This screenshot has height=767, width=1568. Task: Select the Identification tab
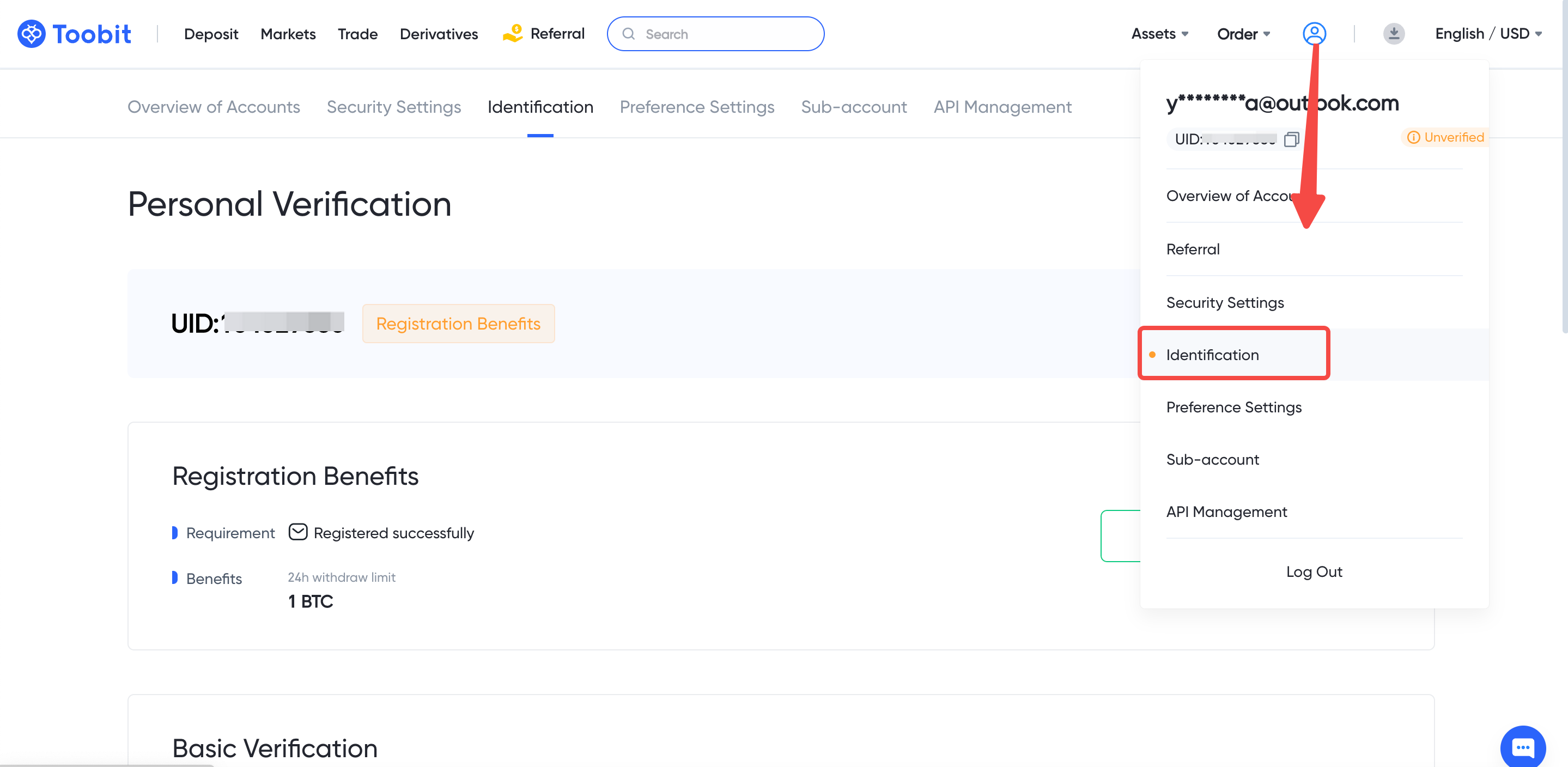pos(540,107)
